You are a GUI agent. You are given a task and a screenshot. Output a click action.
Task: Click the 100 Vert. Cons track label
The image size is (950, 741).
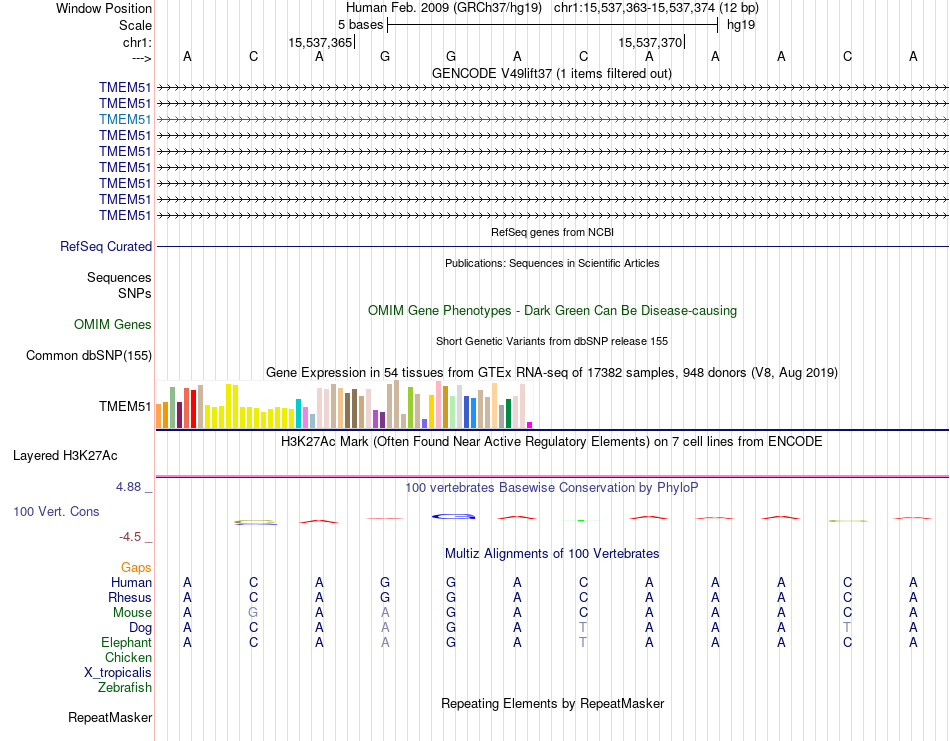(56, 511)
